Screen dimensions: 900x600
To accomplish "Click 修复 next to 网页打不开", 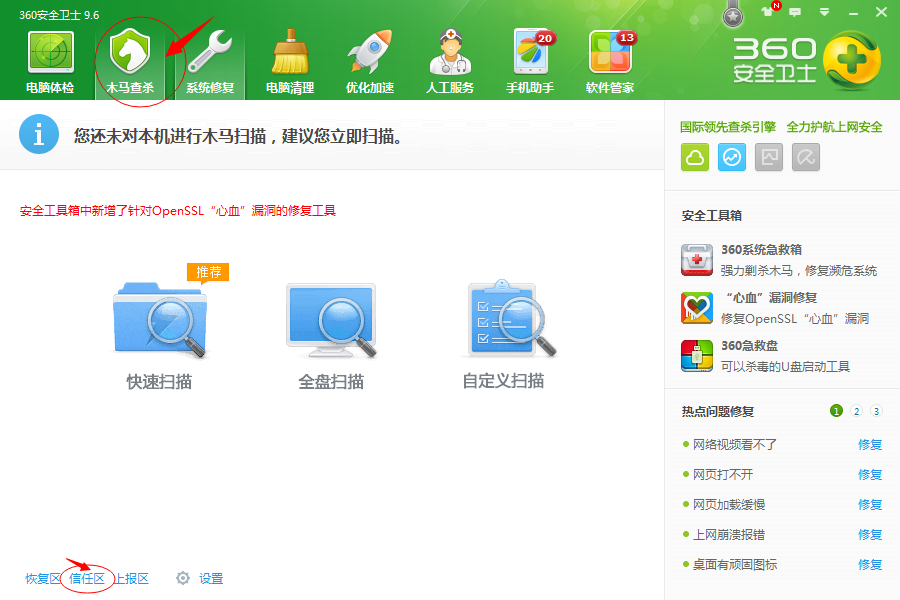I will pyautogui.click(x=870, y=475).
